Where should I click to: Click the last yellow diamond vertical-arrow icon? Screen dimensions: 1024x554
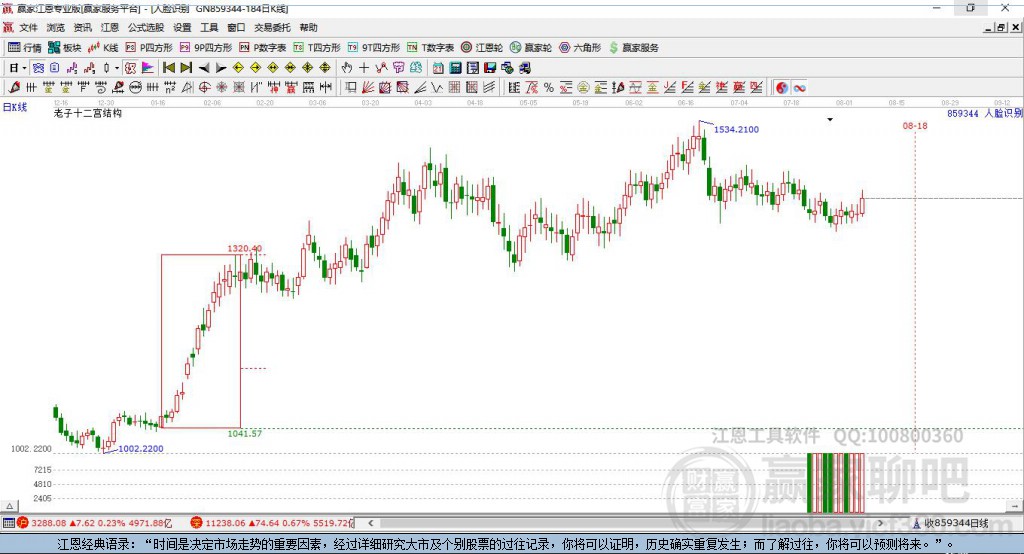325,68
